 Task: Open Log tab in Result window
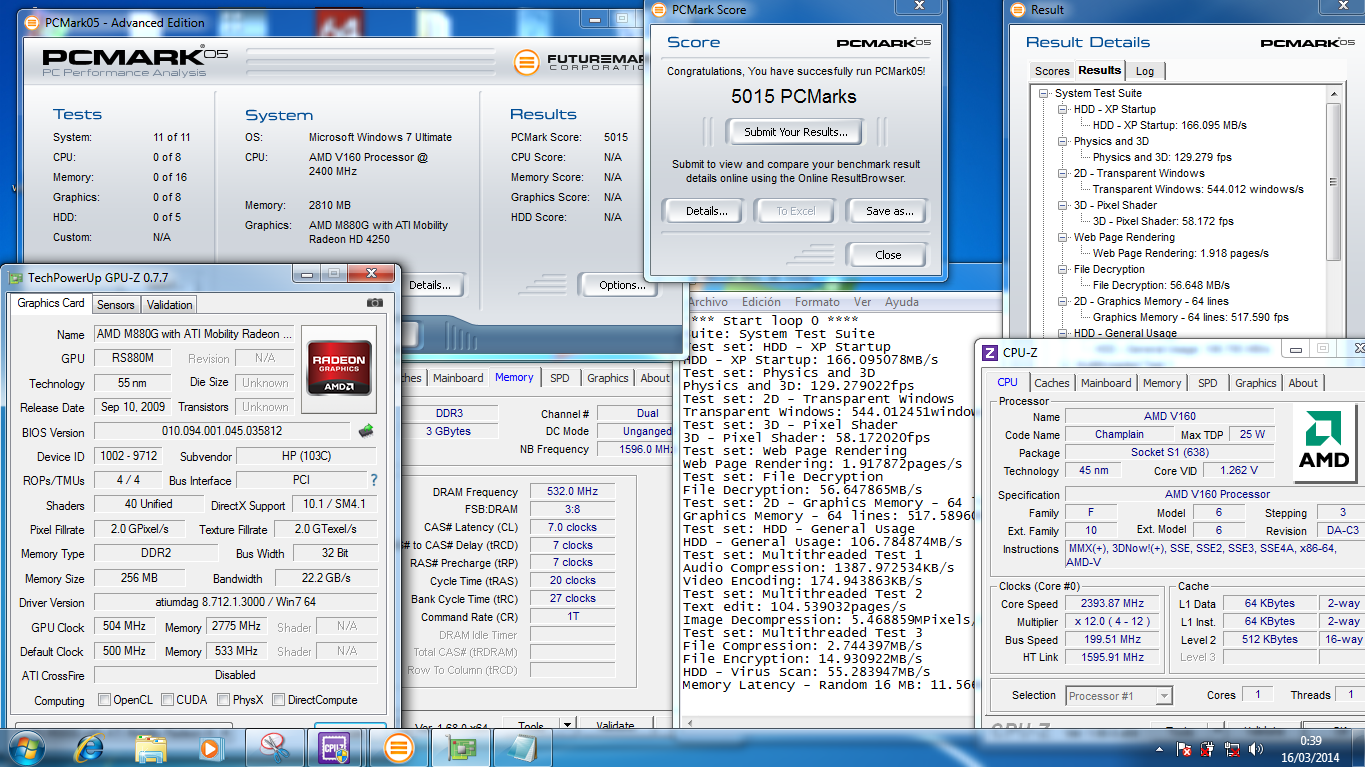[x=1145, y=71]
